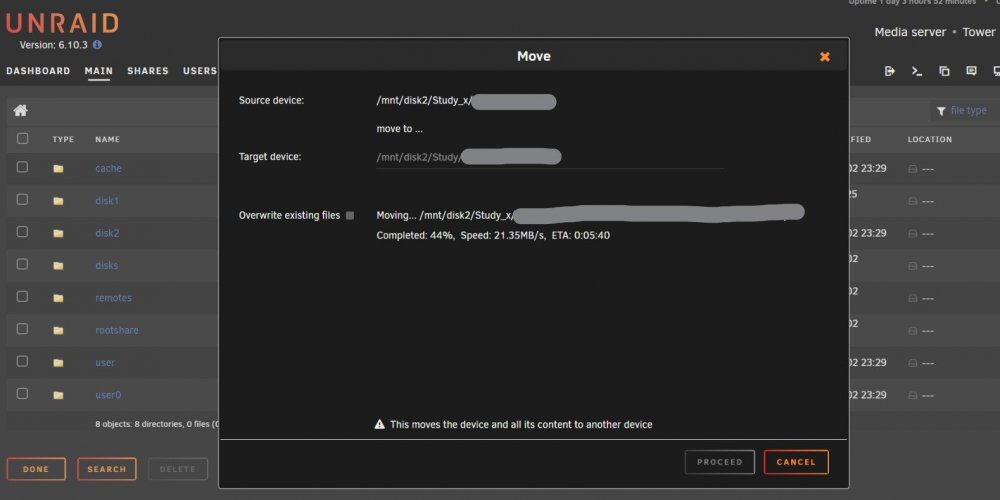Click the logout icon in top toolbar
The image size is (1000, 500).
point(890,71)
